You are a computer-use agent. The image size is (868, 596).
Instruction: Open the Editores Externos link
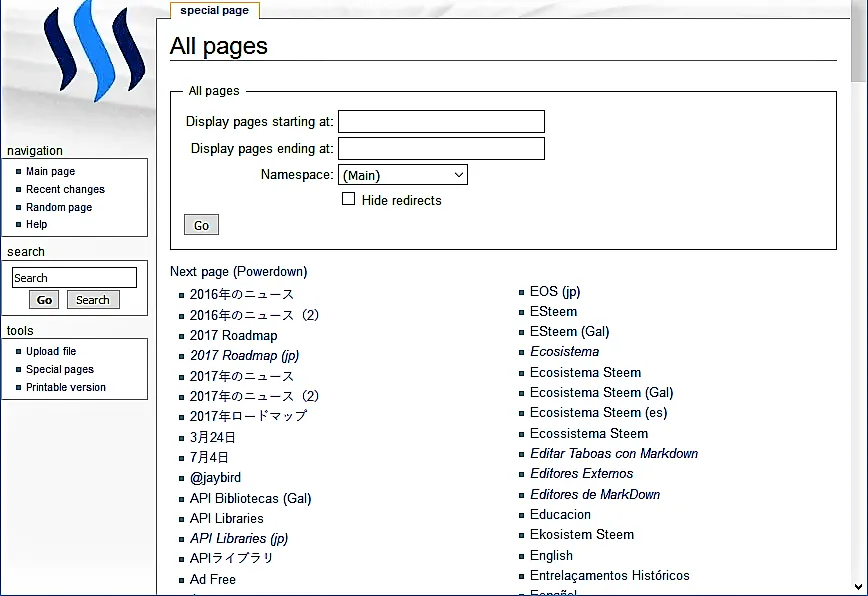click(581, 474)
